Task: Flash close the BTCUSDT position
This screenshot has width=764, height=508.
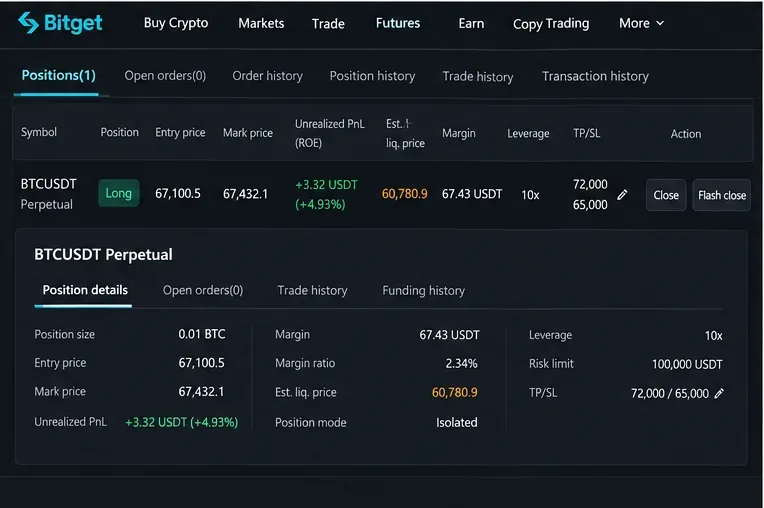Action: 722,195
